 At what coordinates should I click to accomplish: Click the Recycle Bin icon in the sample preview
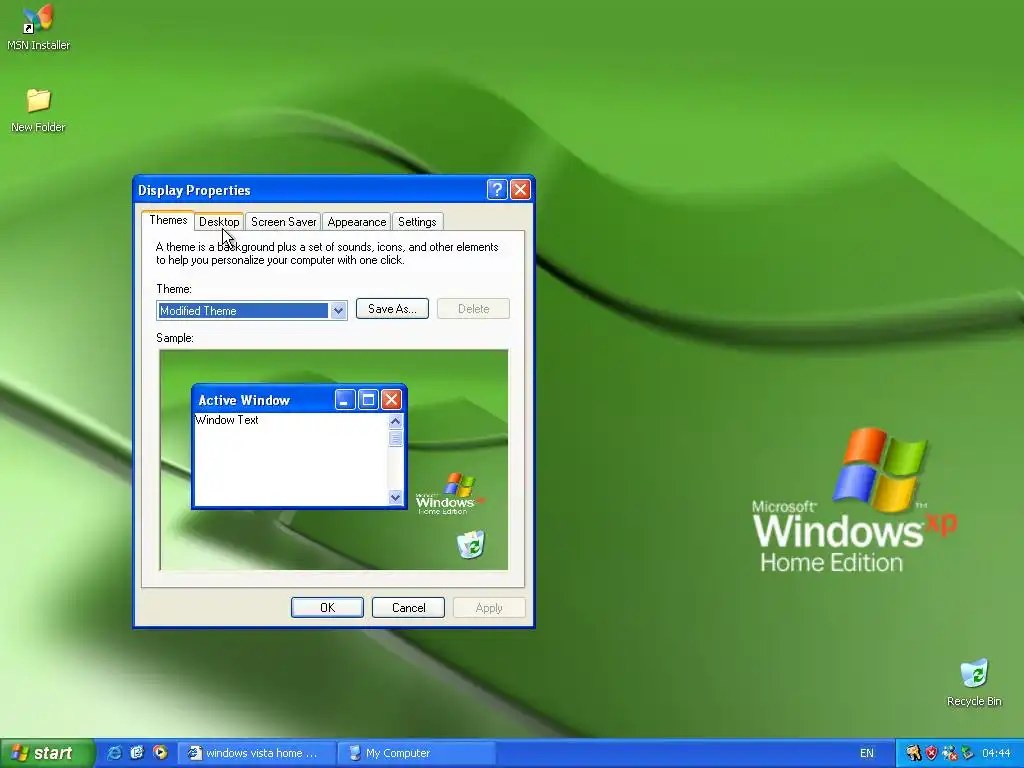[471, 545]
